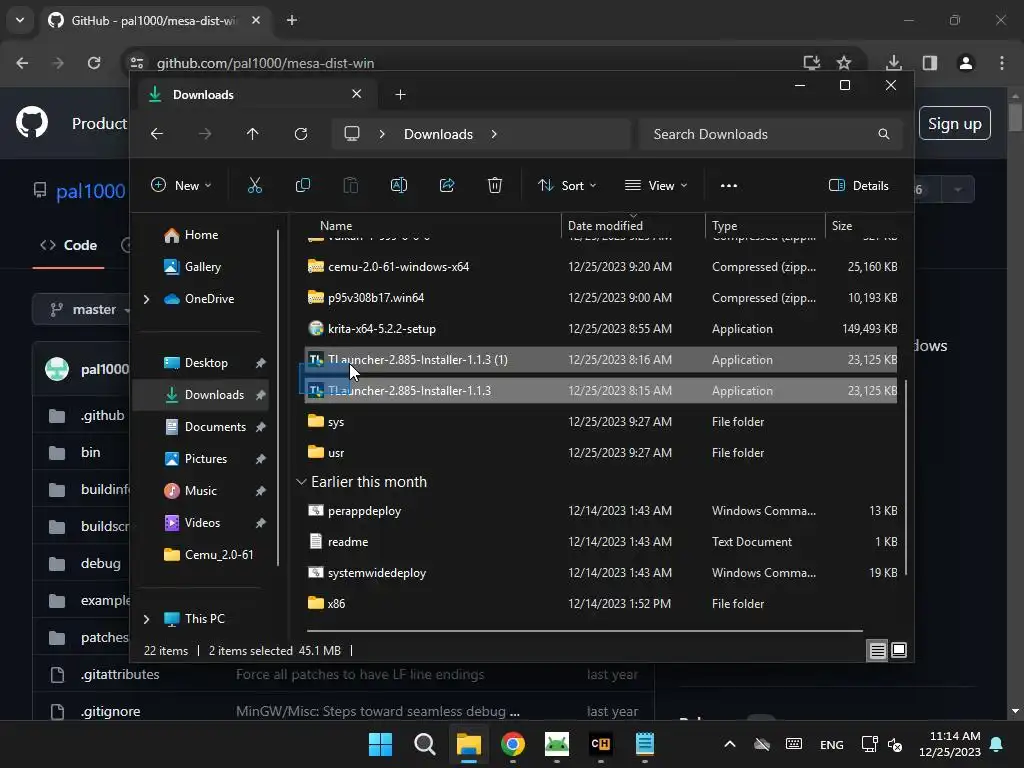Screen dimensions: 1024x768
Task: Close the Downloads tab in Explorer
Action: pos(357,94)
